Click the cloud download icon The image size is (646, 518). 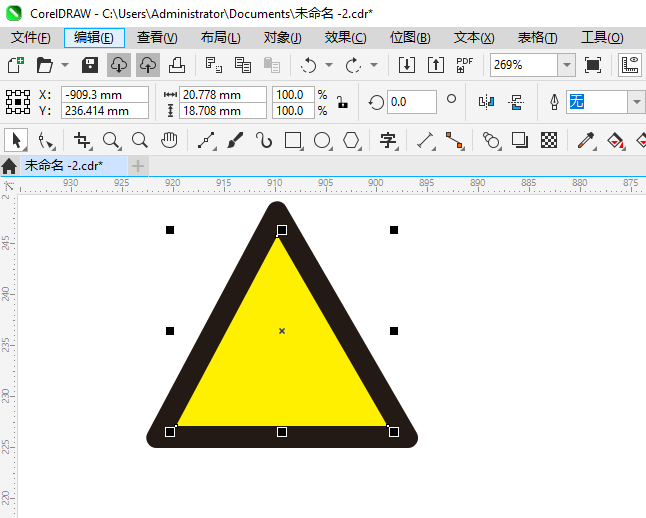(x=119, y=65)
